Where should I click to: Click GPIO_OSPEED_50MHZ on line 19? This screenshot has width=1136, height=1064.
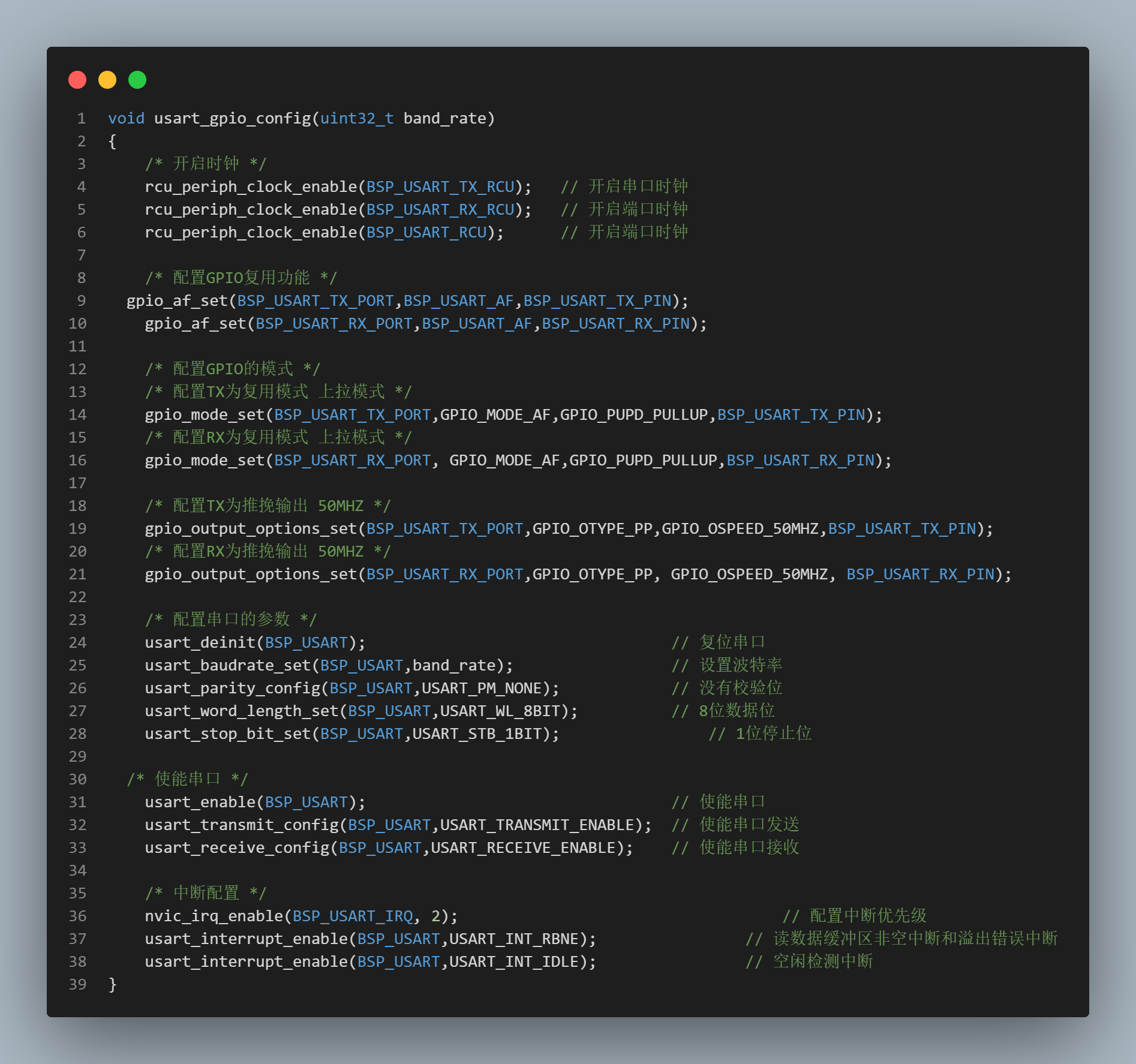(740, 529)
